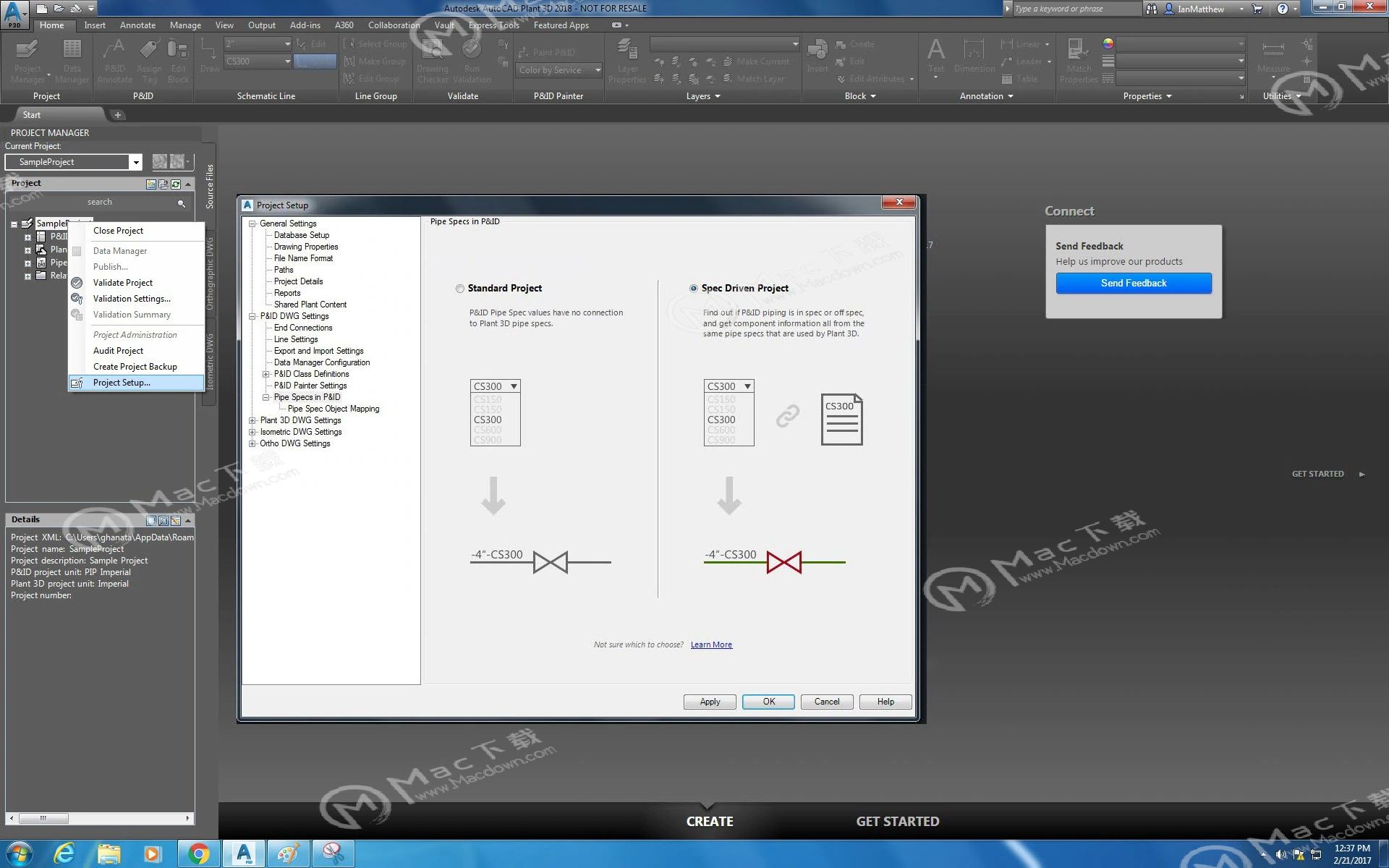Select Database Setup tree item
1389x868 pixels.
pyautogui.click(x=302, y=236)
